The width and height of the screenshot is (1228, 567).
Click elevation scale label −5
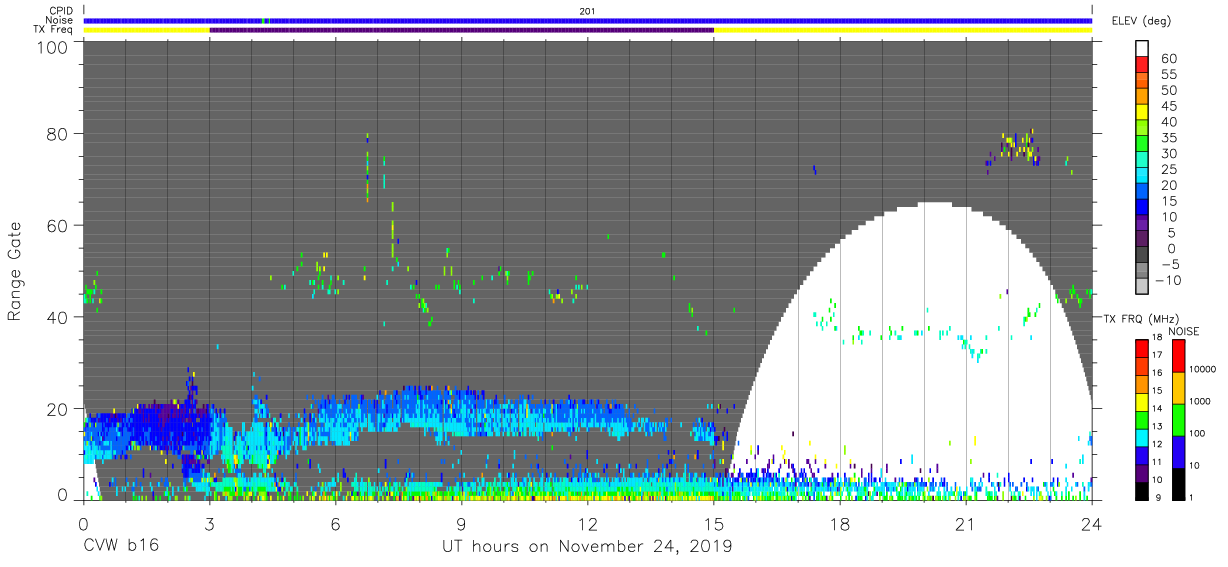click(1169, 264)
